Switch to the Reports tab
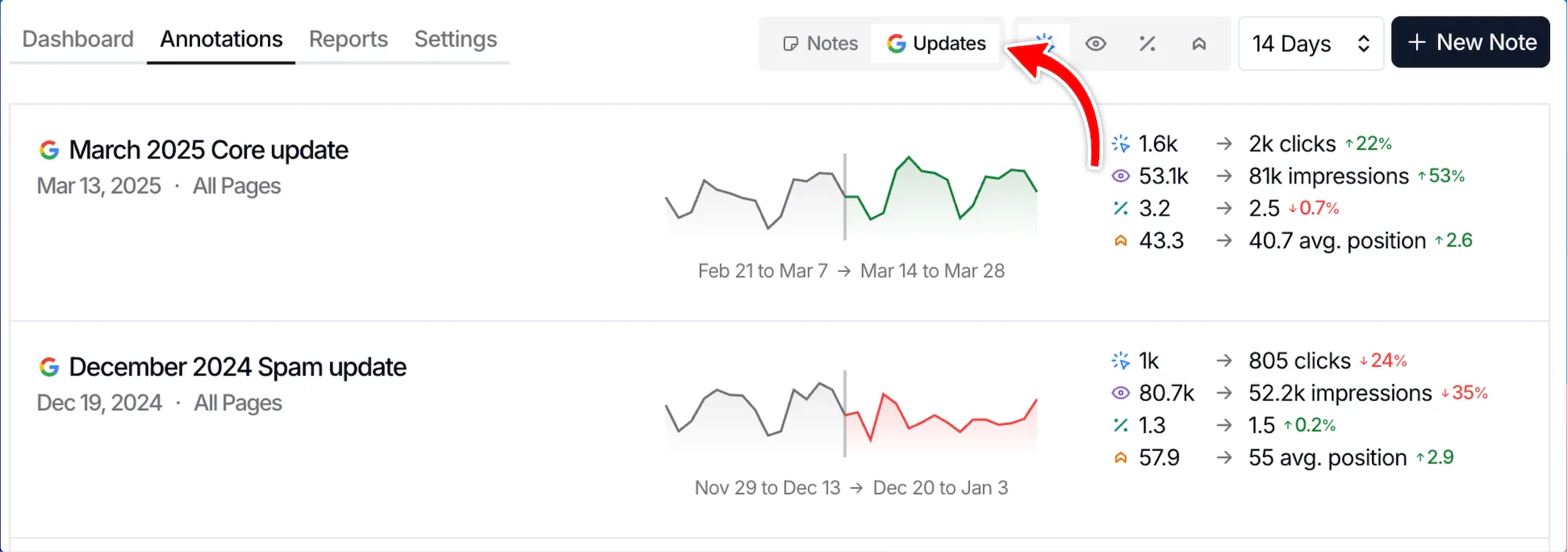Screen dimensions: 1568x552 348,38
